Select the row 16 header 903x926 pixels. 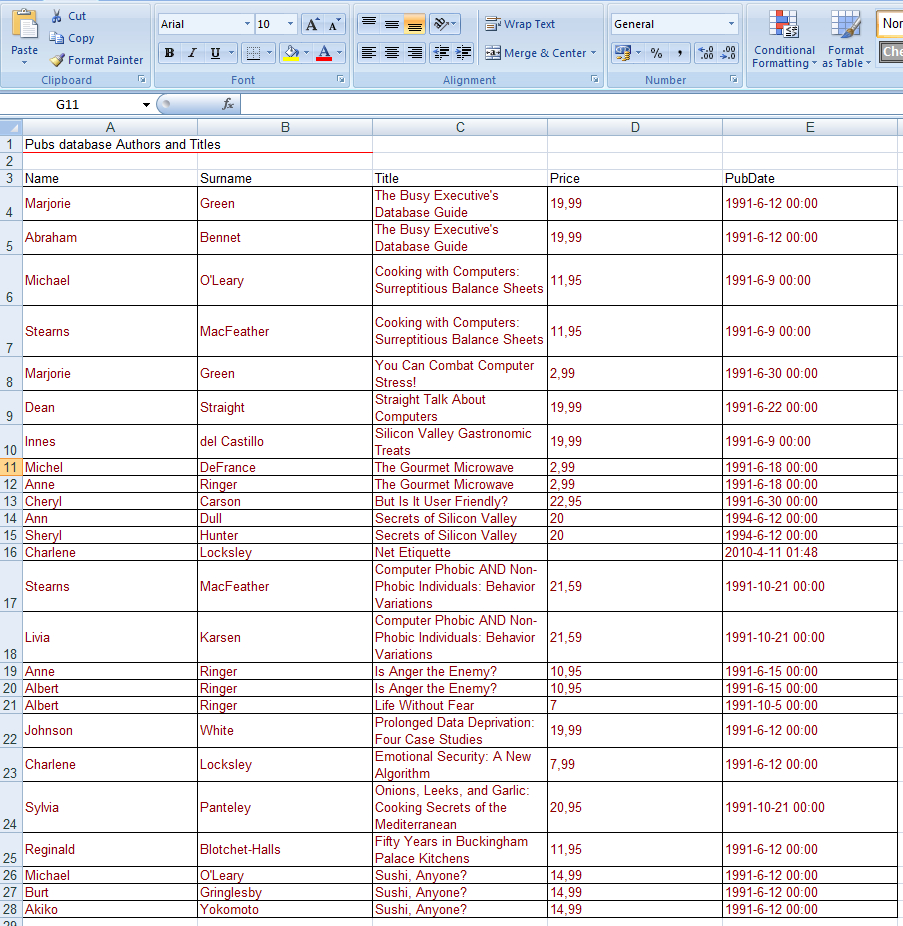point(11,552)
